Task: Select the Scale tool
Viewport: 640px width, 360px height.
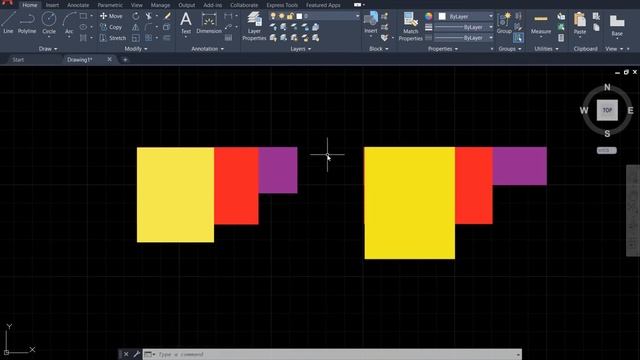Action: [x=136, y=38]
